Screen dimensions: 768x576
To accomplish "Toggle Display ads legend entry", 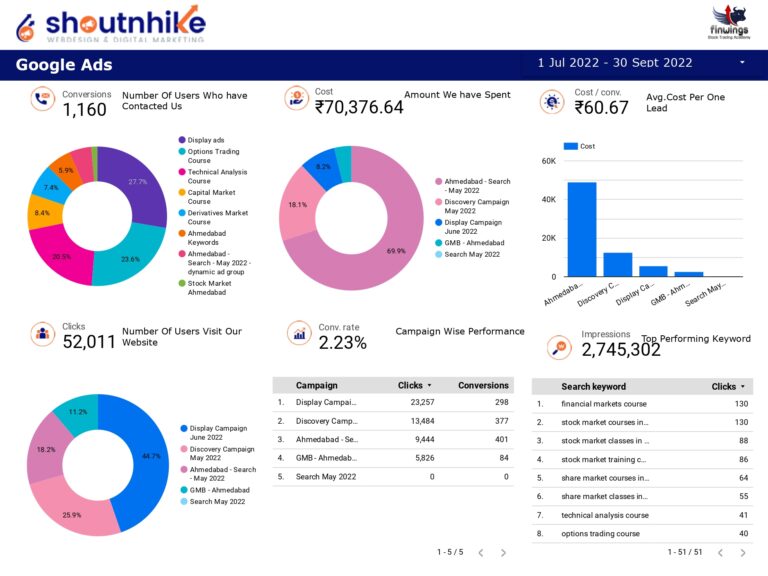I will coord(205,140).
